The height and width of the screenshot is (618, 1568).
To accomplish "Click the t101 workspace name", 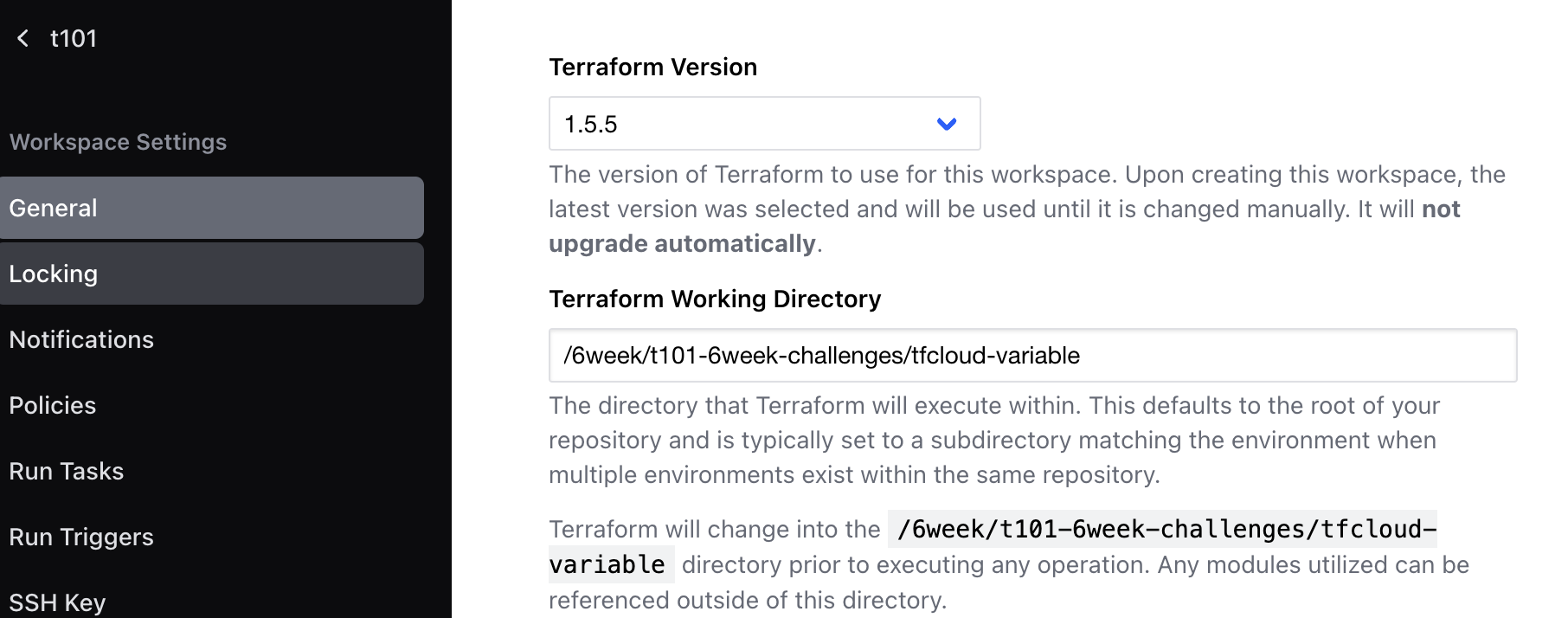I will click(x=74, y=38).
